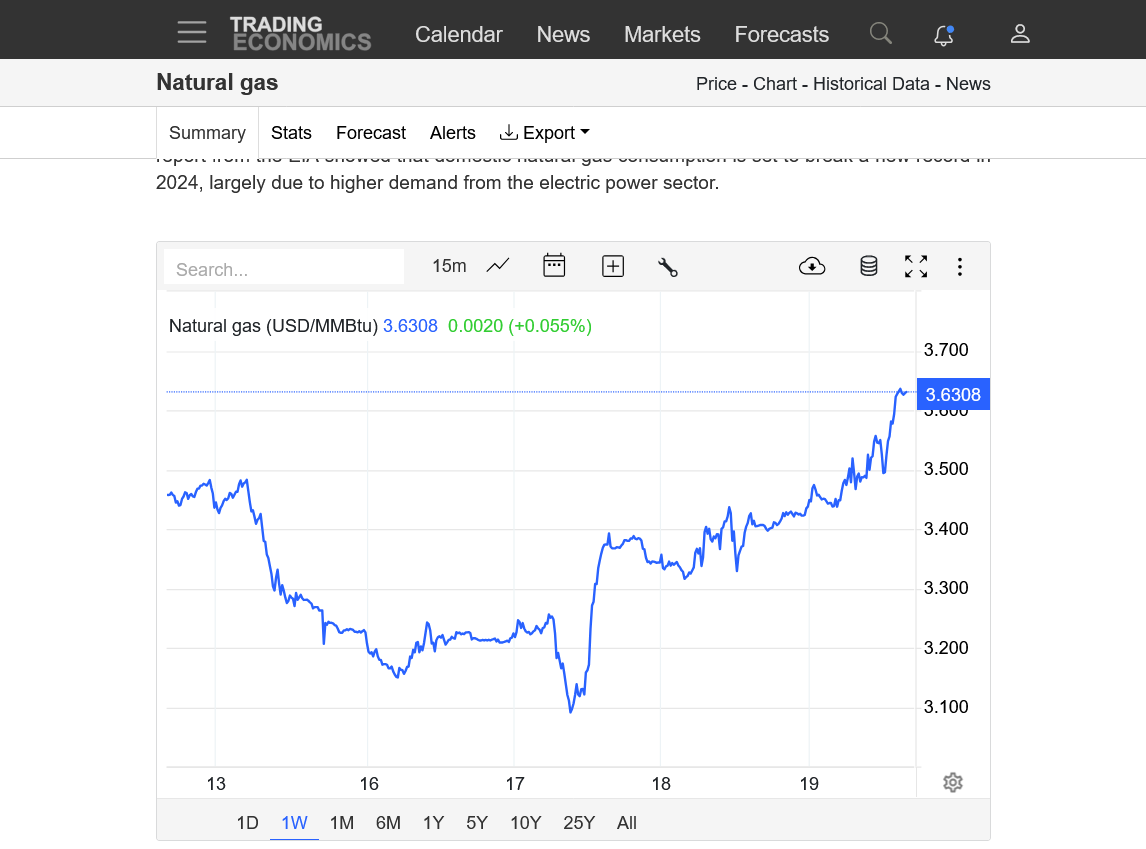Select the 1M time range
Screen dimensions: 1146x849
pos(342,823)
